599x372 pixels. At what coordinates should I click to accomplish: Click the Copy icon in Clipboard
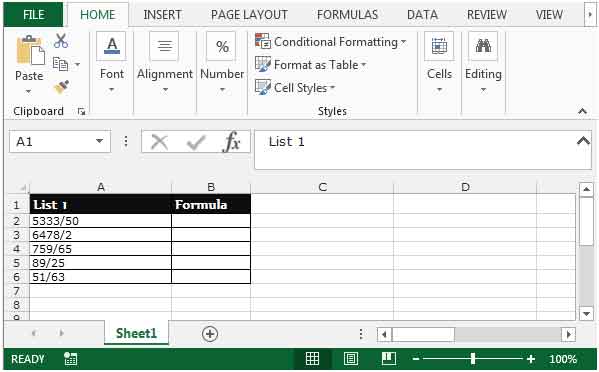click(x=60, y=64)
